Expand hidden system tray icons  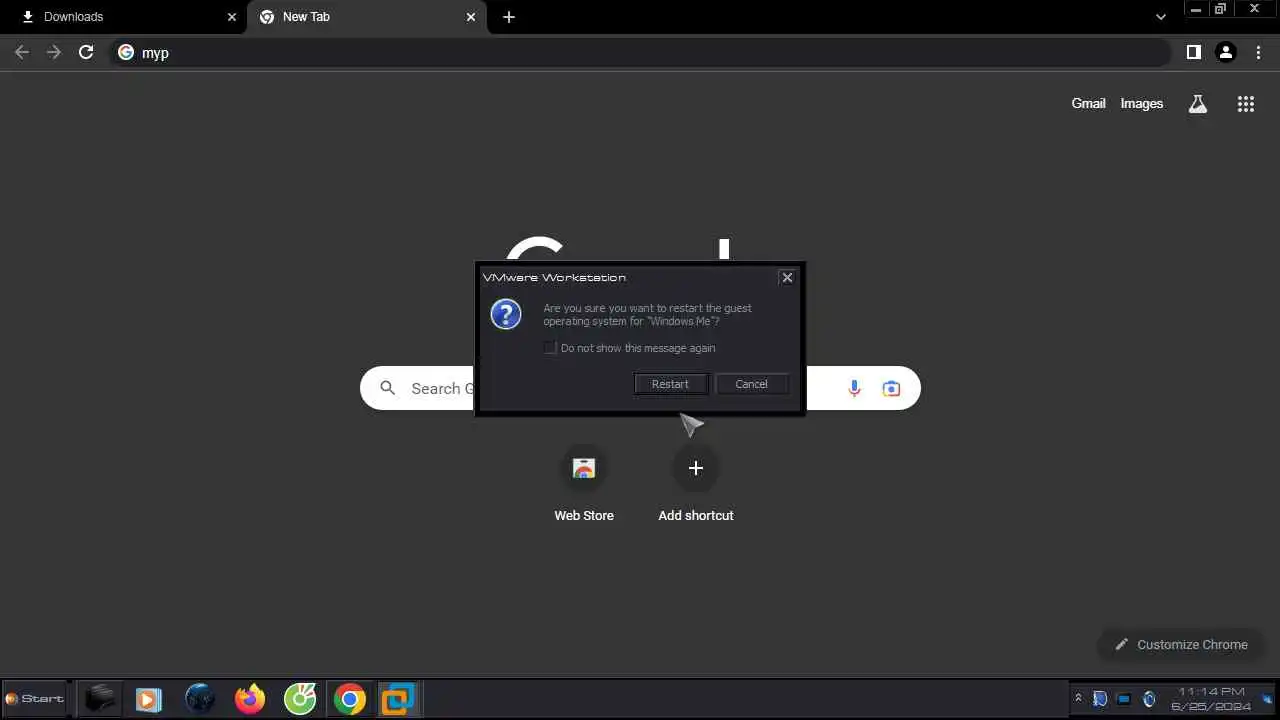click(1078, 698)
